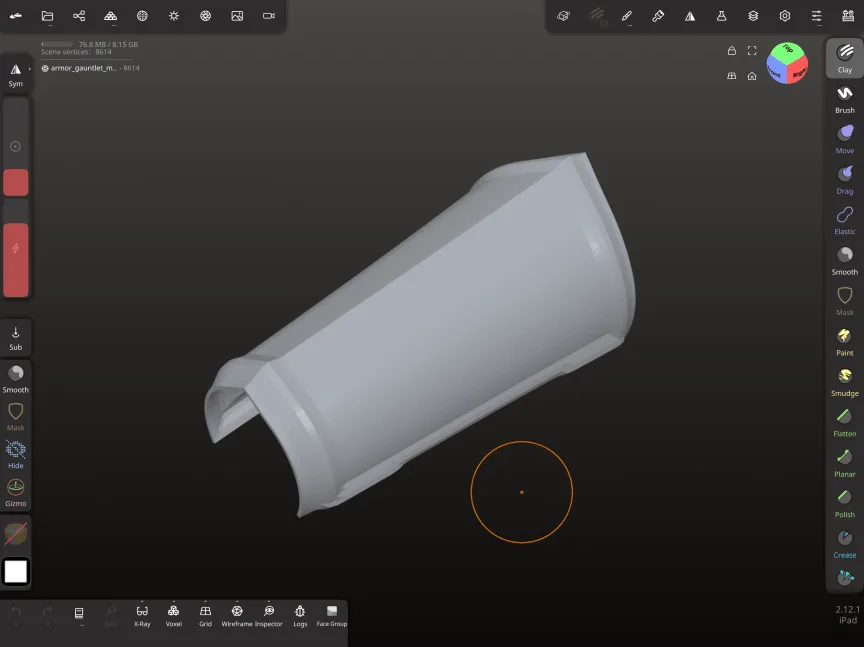Open the Camera menu
Viewport: 864px width, 647px height.
click(268, 16)
